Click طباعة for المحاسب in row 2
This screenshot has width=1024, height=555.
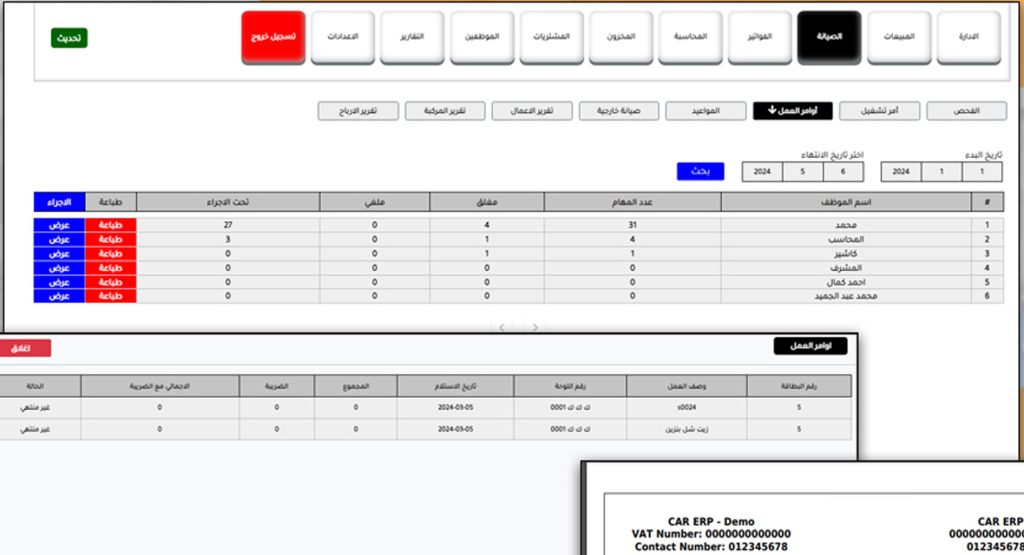(x=111, y=240)
